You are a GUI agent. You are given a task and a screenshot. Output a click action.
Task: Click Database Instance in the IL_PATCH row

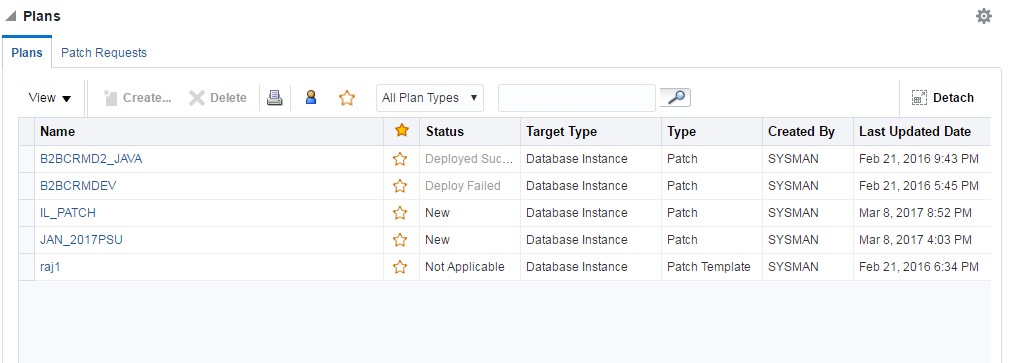pos(576,213)
